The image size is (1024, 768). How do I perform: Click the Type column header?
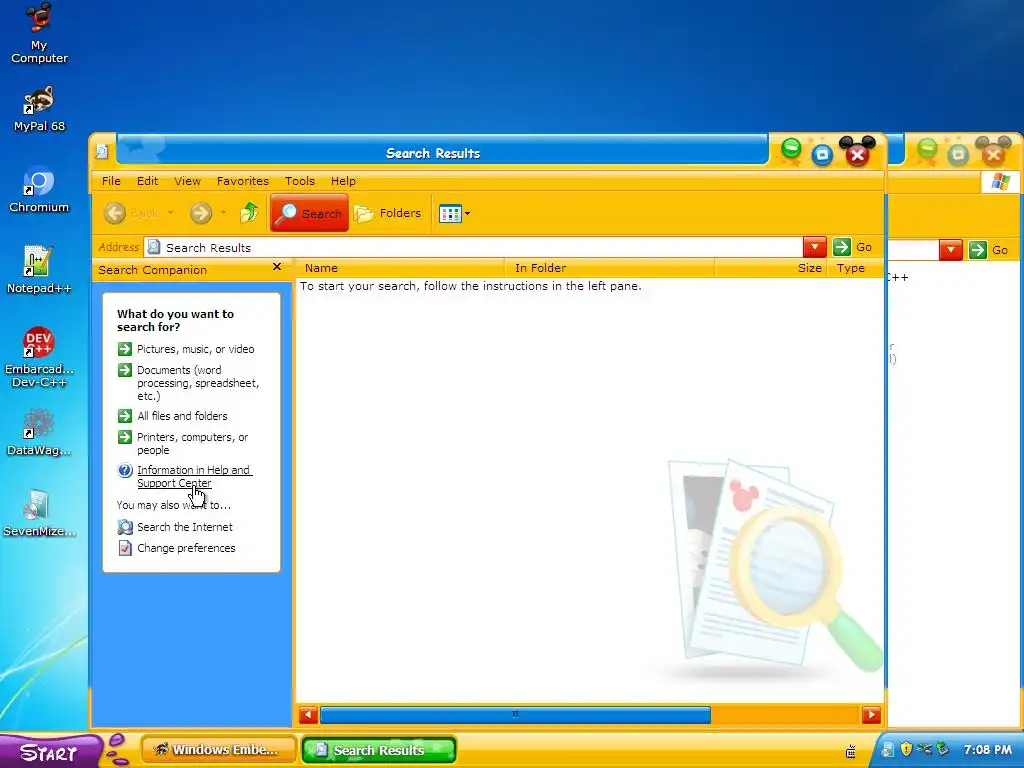click(856, 268)
